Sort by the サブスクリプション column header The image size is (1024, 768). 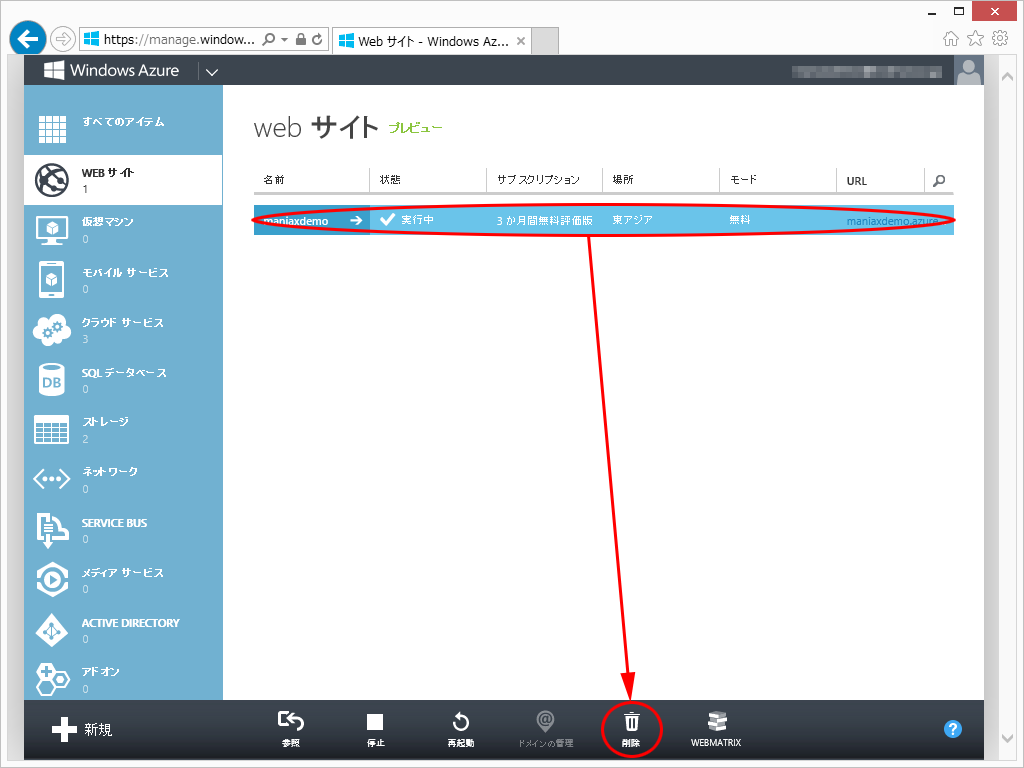[538, 180]
